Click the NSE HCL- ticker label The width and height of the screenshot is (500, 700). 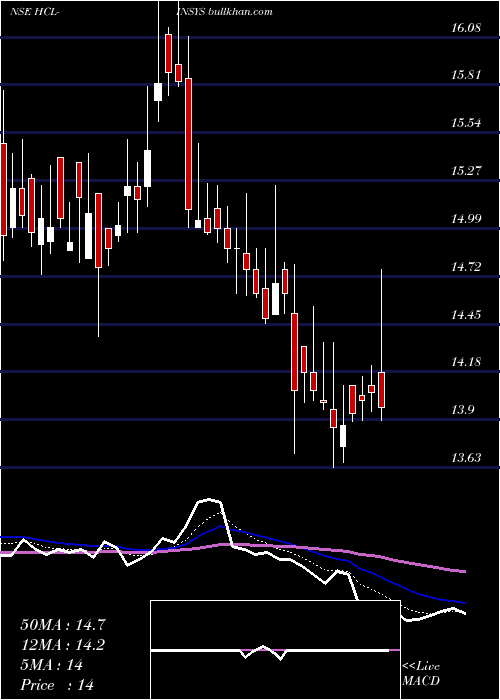coord(36,12)
